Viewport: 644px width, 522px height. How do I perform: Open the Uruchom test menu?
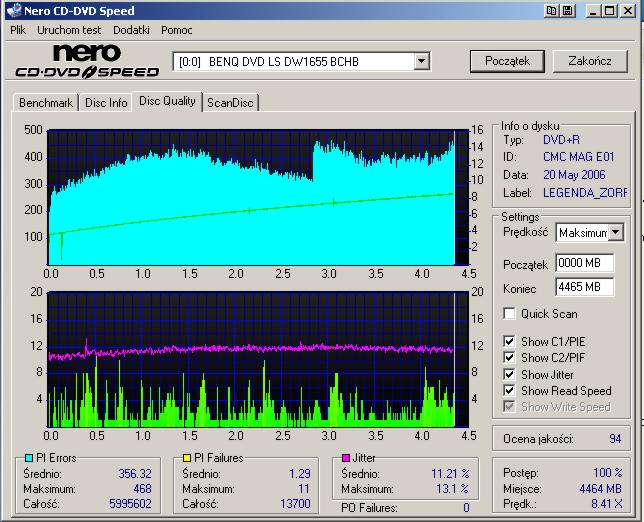pyautogui.click(x=69, y=30)
